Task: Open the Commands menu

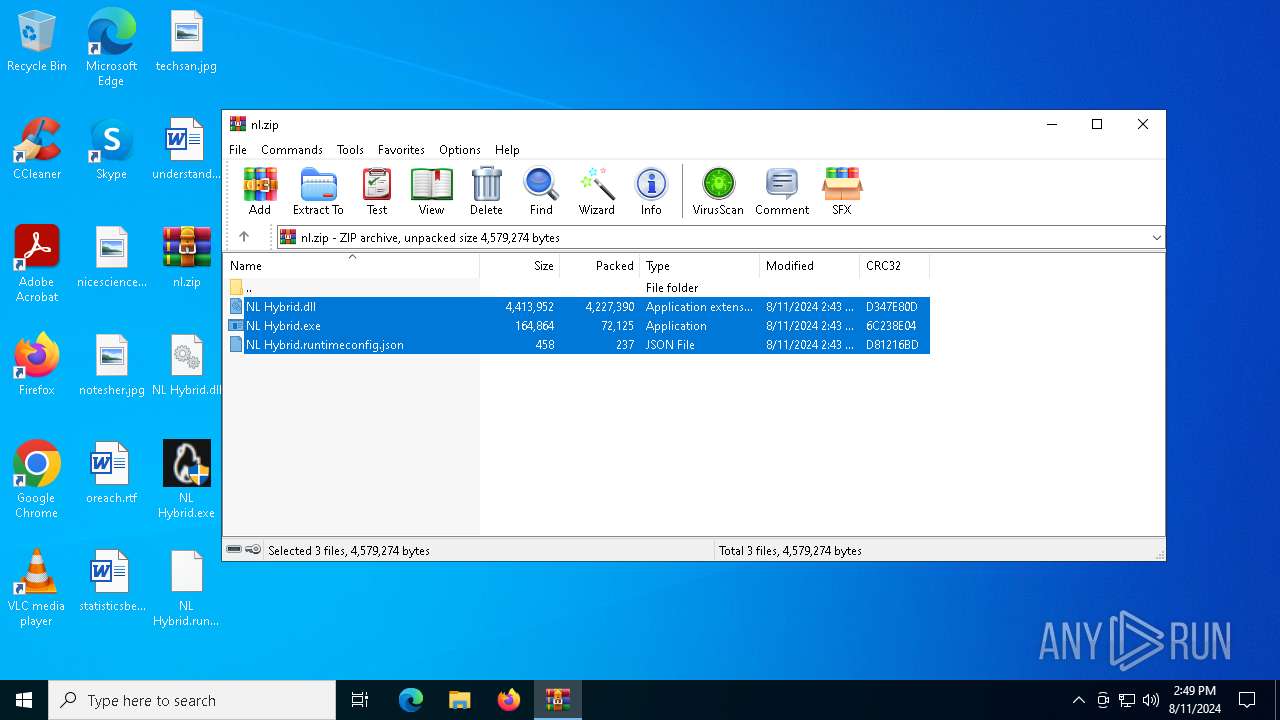Action: [292, 150]
